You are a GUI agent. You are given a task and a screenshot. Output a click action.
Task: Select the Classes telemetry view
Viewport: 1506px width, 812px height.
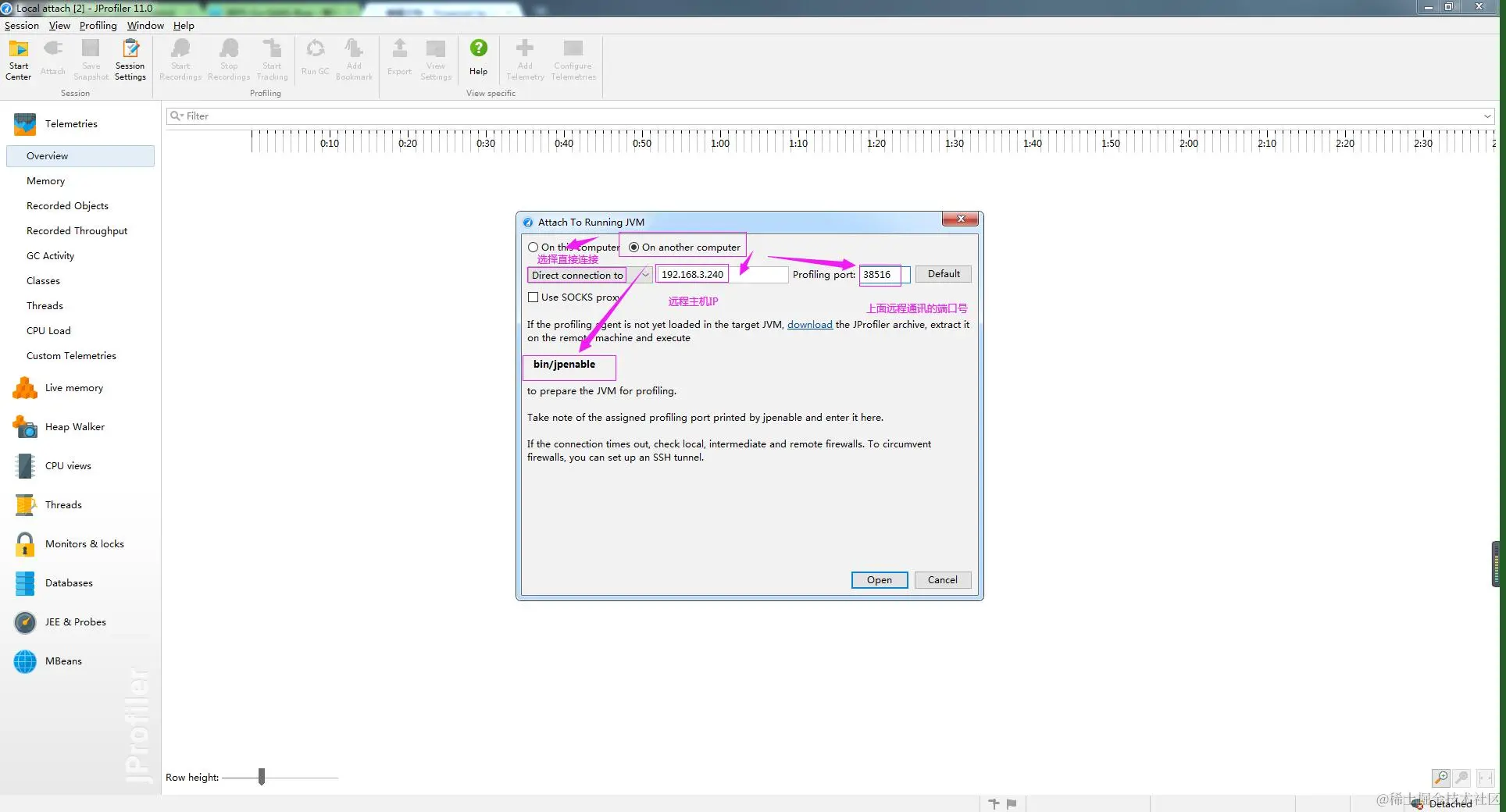pyautogui.click(x=43, y=281)
